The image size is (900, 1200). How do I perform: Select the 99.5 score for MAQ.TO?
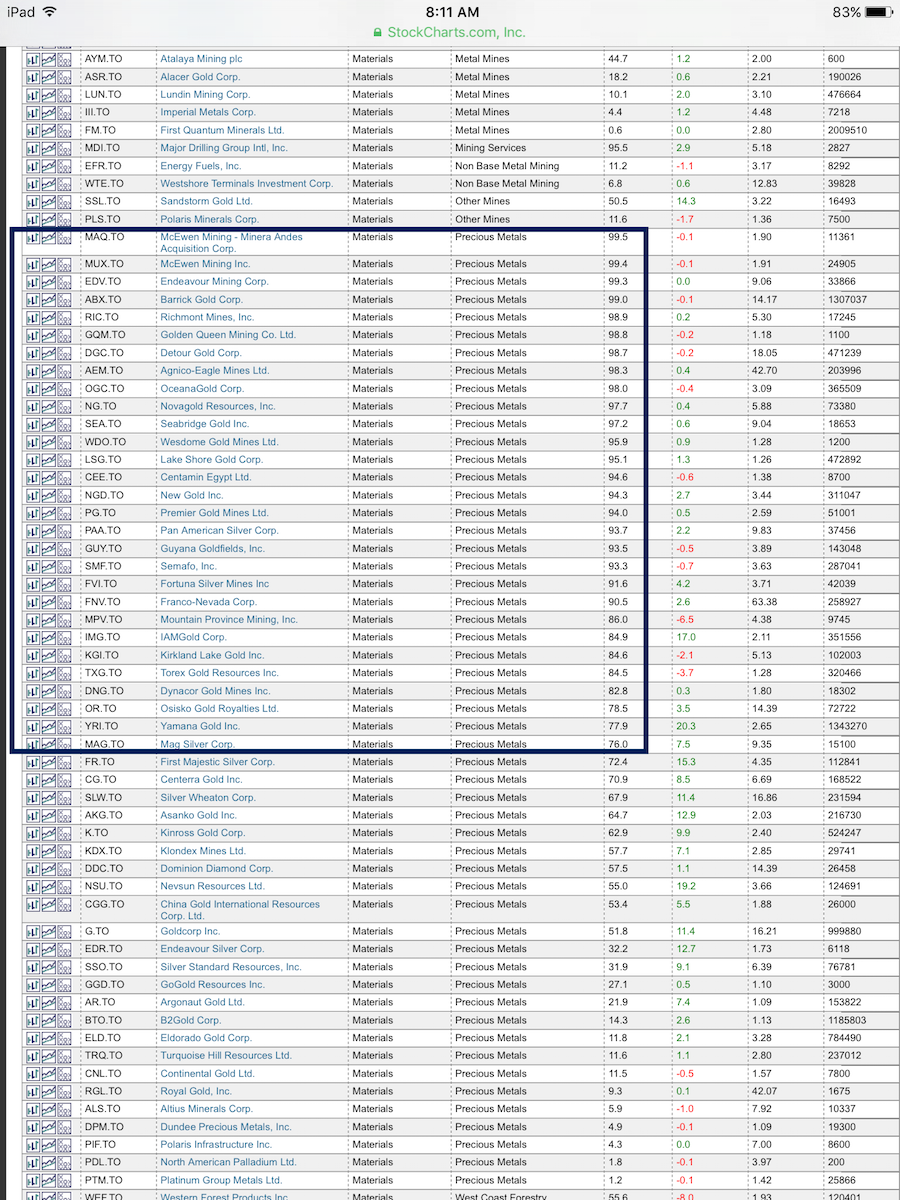tap(618, 237)
